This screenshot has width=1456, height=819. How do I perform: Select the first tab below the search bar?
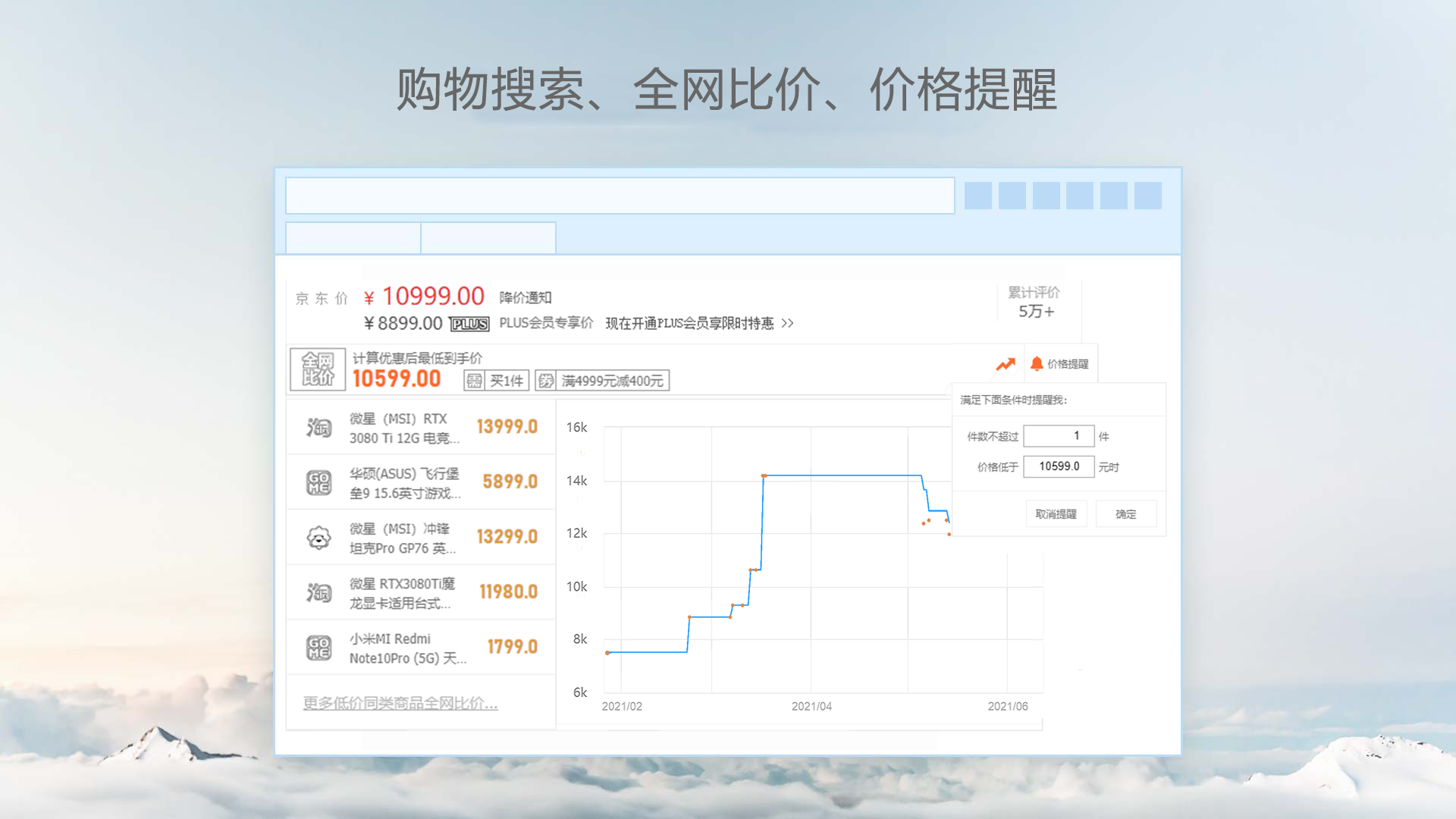coord(352,237)
